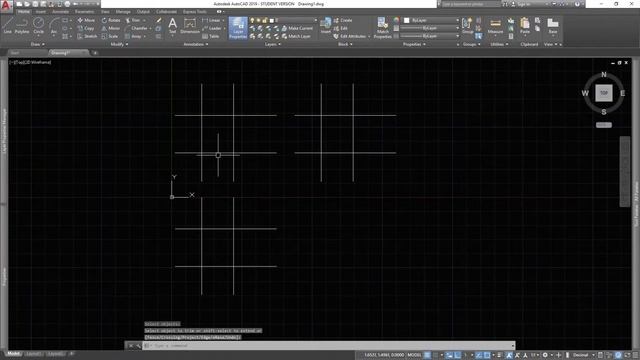
Task: Activate the Move command
Action: (x=86, y=20)
